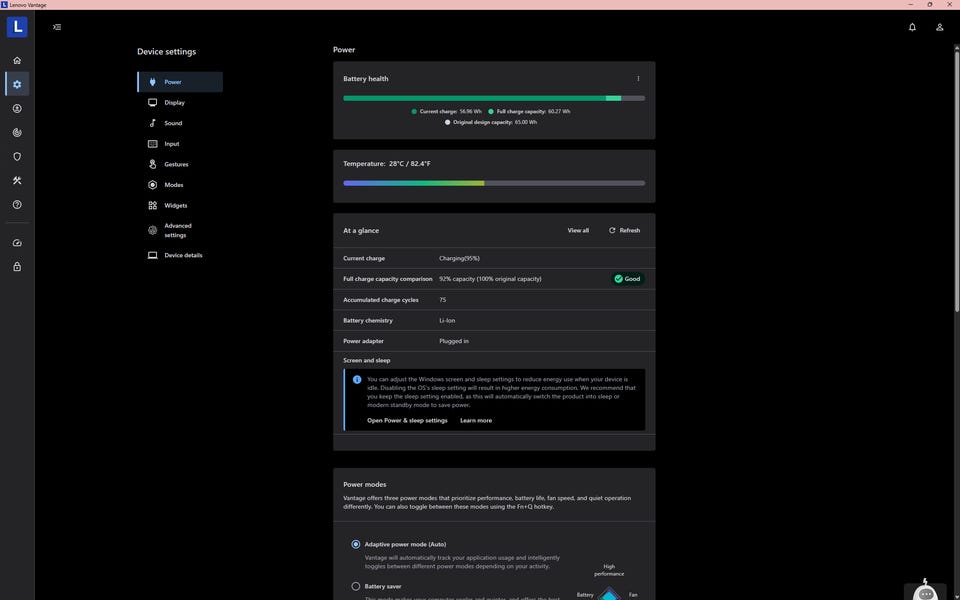The image size is (960, 600).
Task: Open the Smart performance radar icon
Action: [x=17, y=132]
